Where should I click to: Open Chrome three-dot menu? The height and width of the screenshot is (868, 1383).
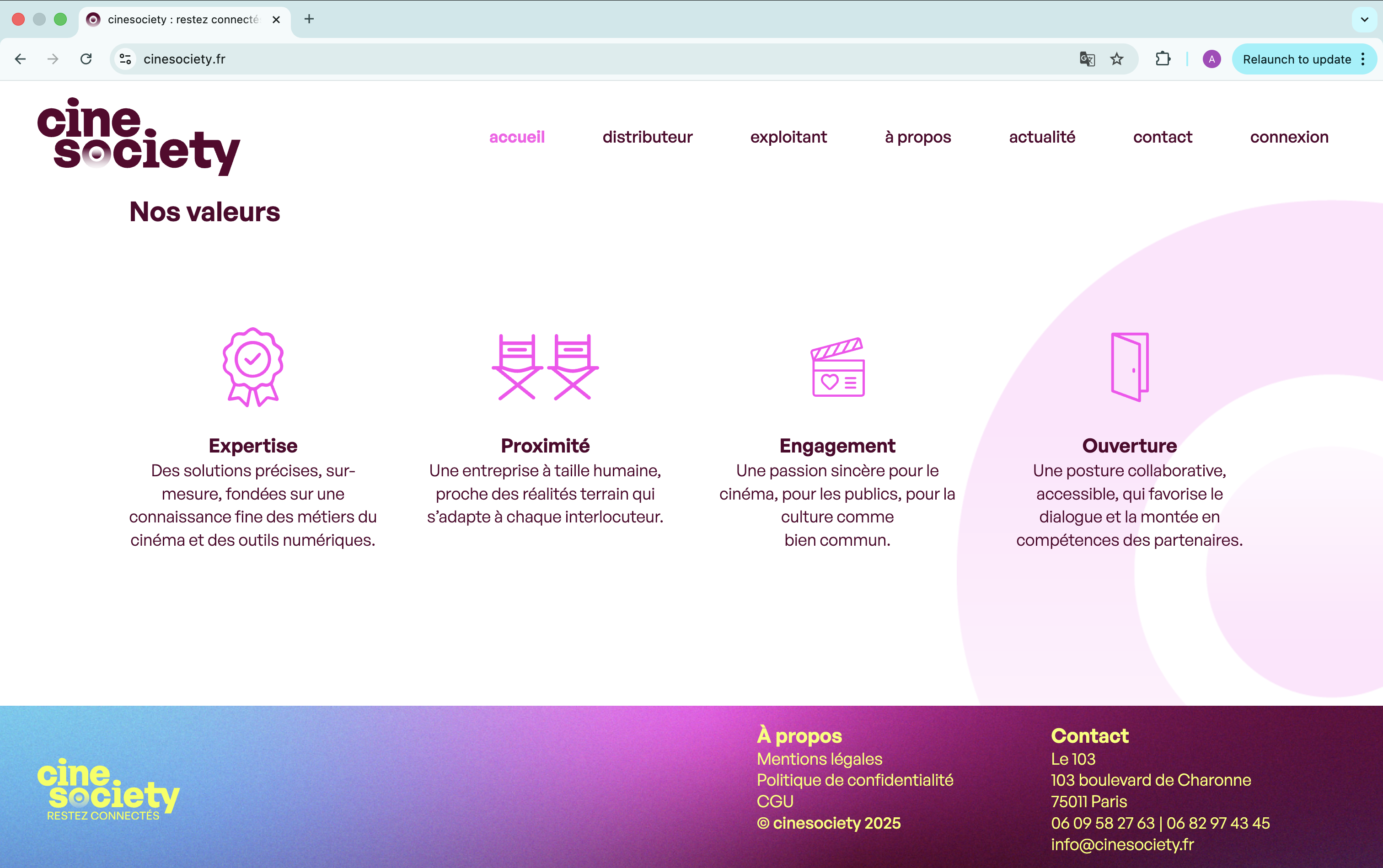(1363, 59)
